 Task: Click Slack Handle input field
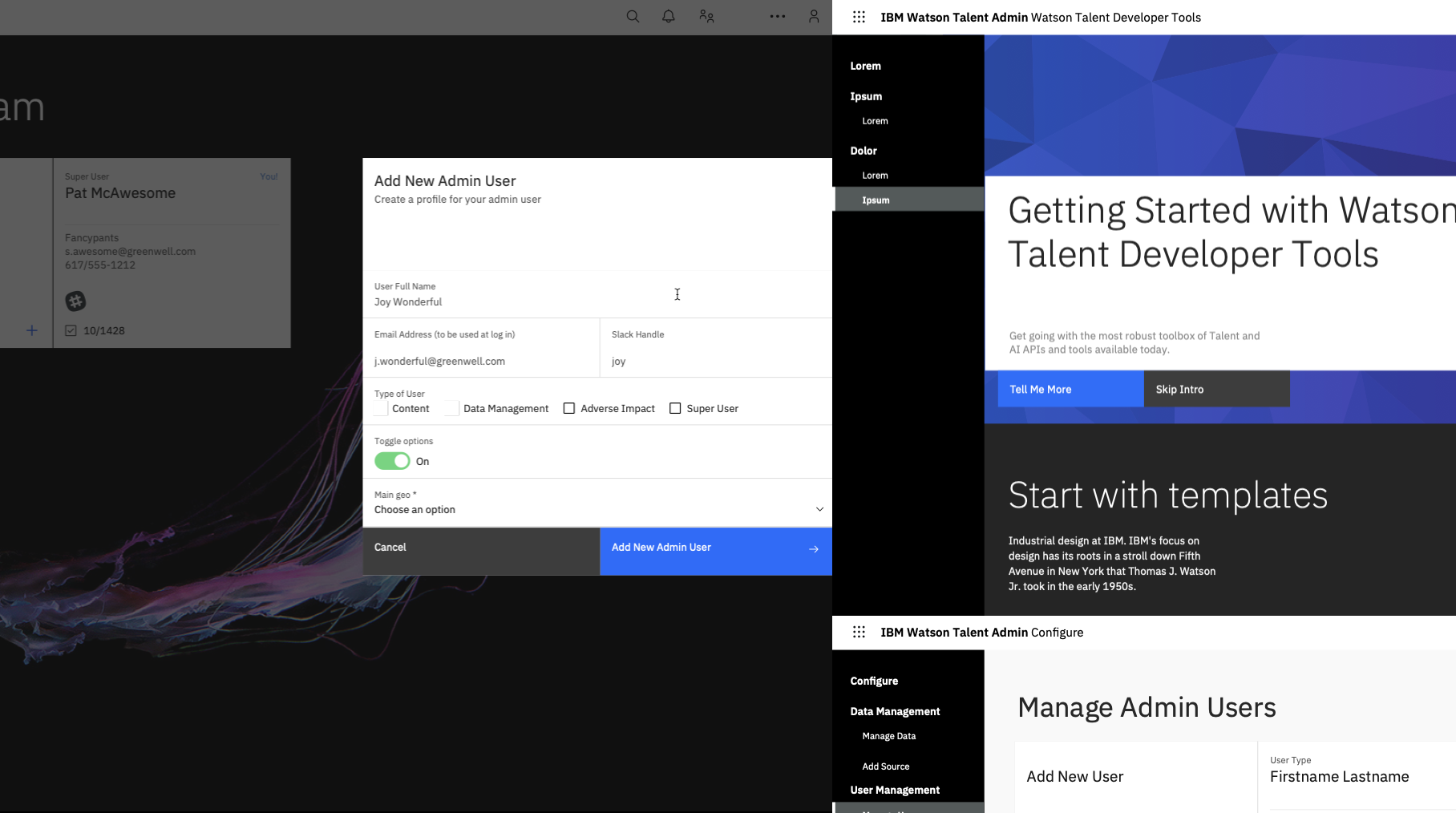click(x=716, y=349)
